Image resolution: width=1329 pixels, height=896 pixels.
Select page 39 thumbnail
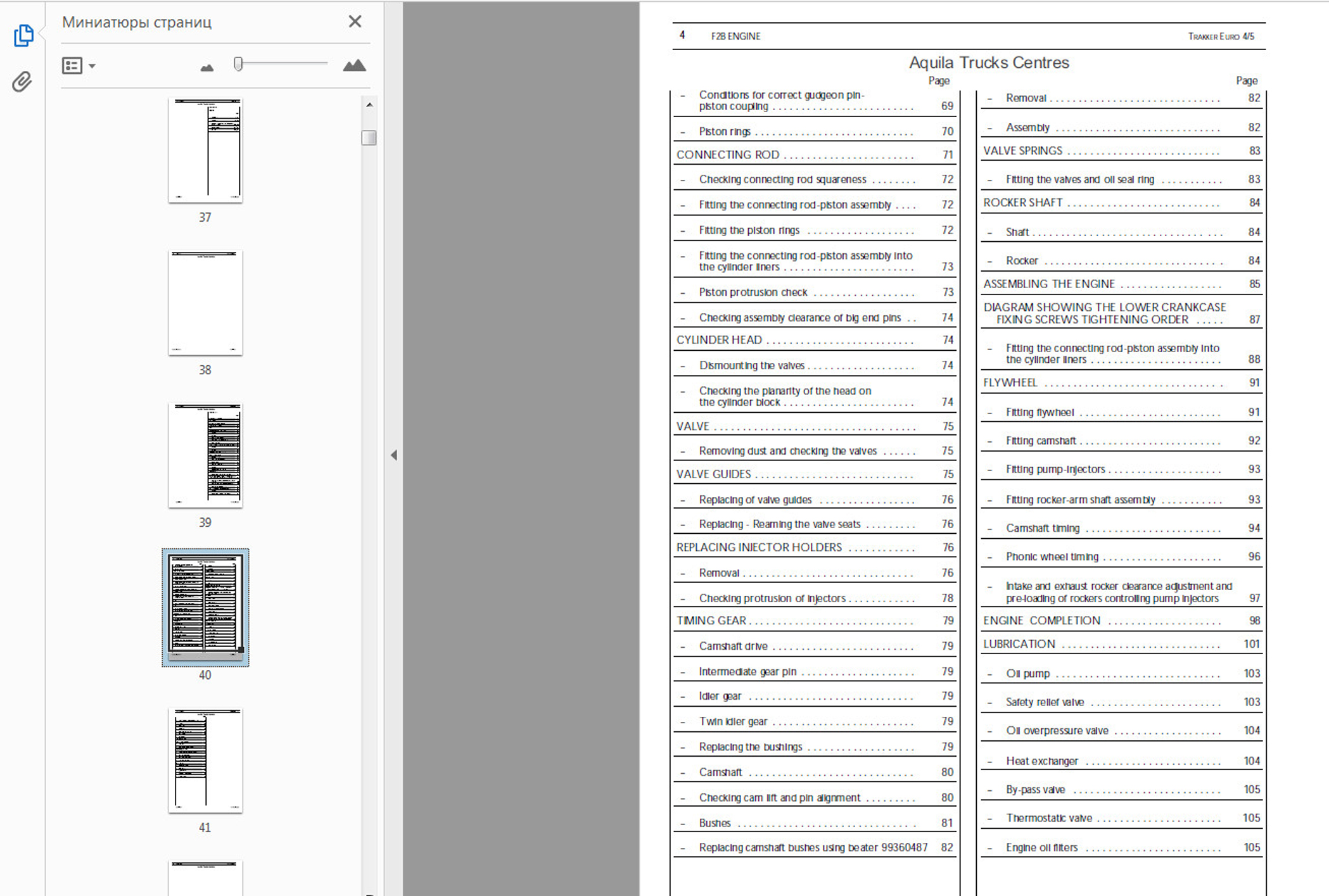click(205, 455)
